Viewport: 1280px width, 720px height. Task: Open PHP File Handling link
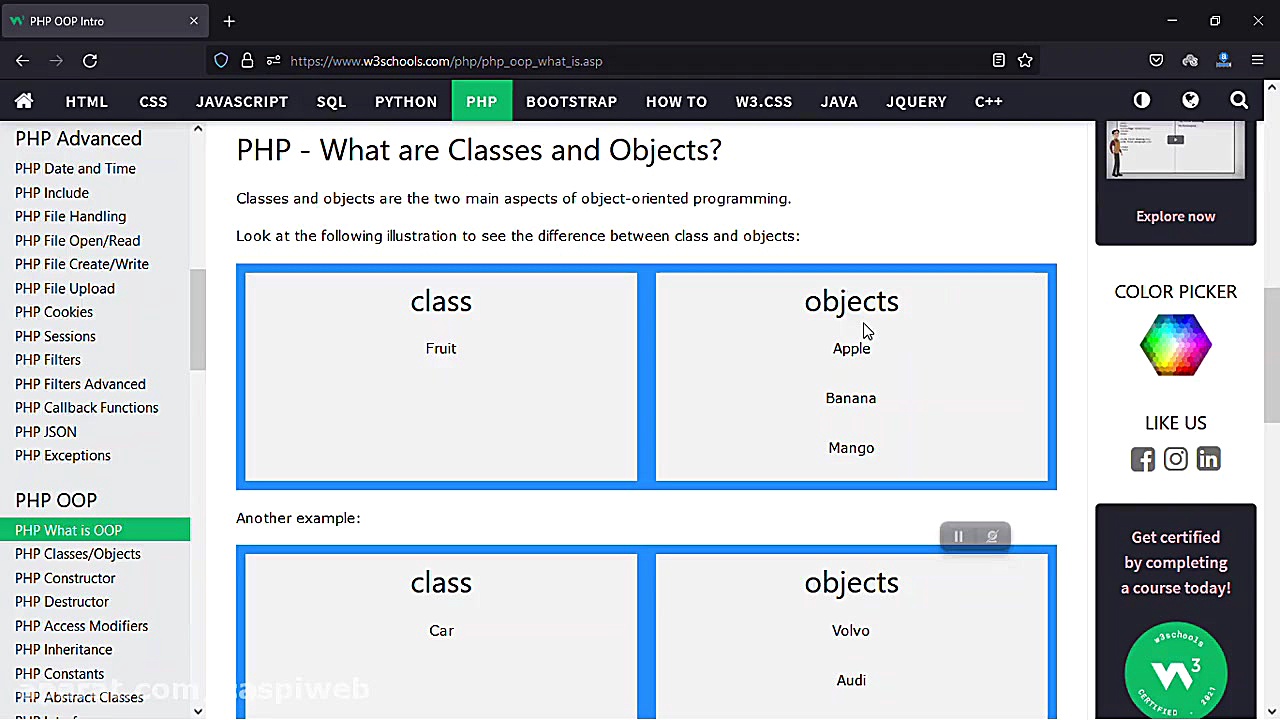tap(70, 217)
